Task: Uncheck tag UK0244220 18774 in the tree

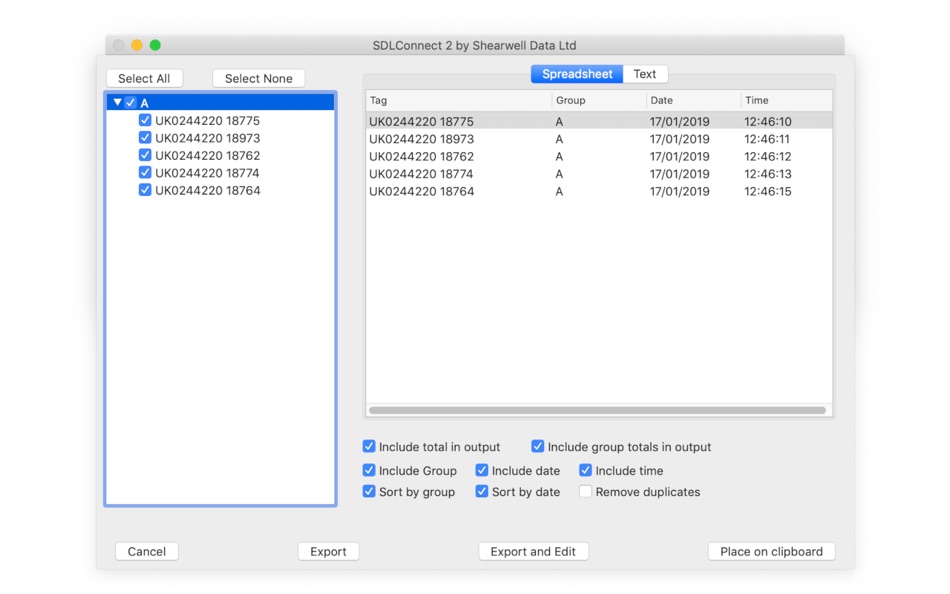Action: tap(145, 173)
